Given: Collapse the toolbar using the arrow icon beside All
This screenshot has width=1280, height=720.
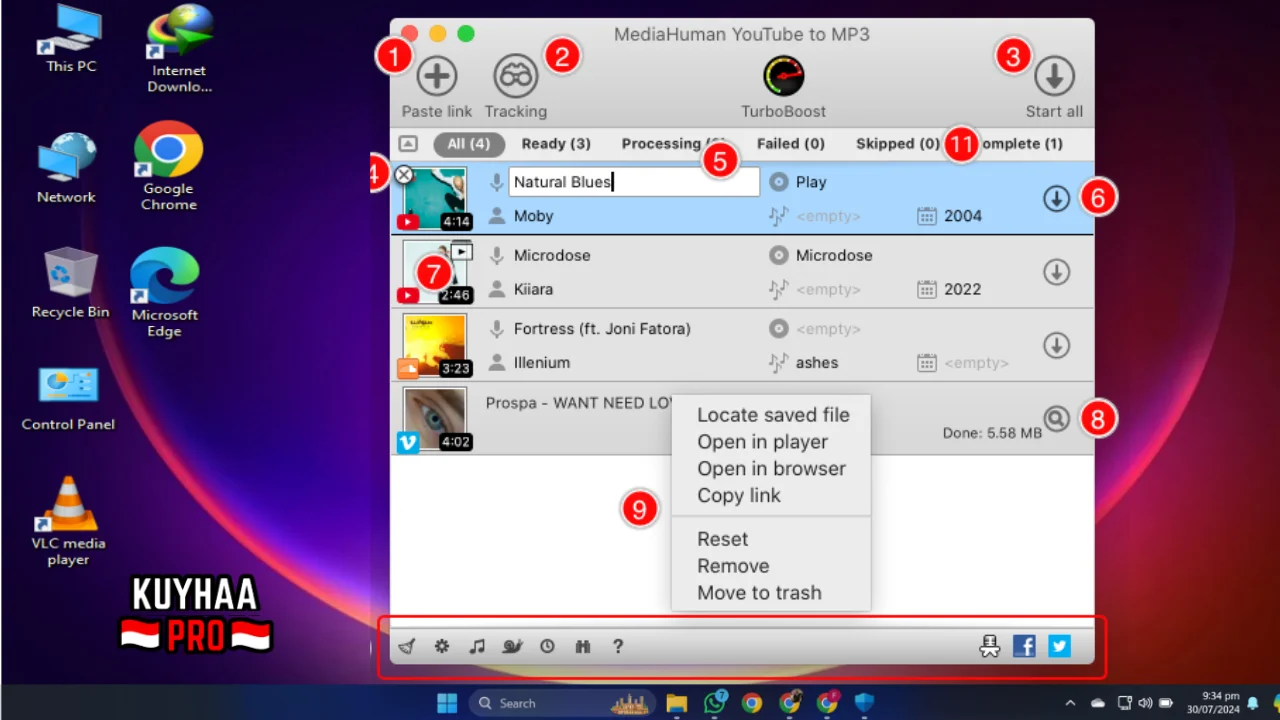Looking at the screenshot, I should click(x=407, y=144).
